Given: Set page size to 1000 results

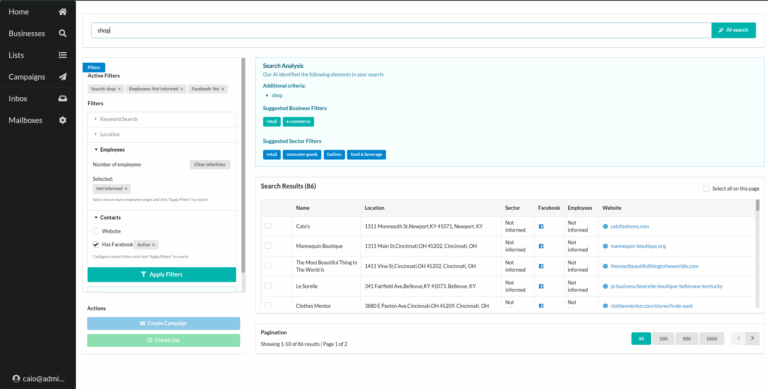Looking at the screenshot, I should coord(712,339).
